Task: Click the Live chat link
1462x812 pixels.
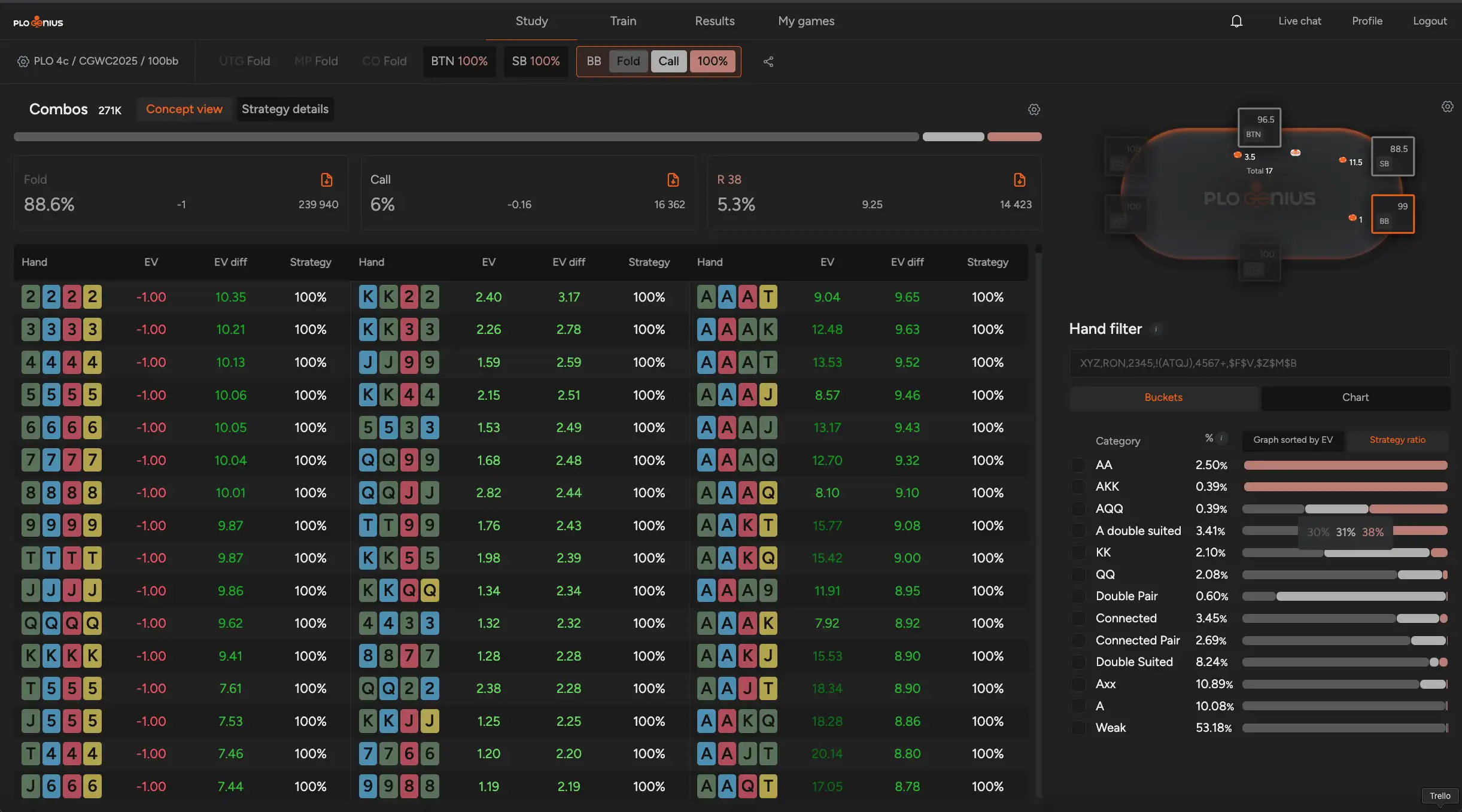Action: [1299, 21]
